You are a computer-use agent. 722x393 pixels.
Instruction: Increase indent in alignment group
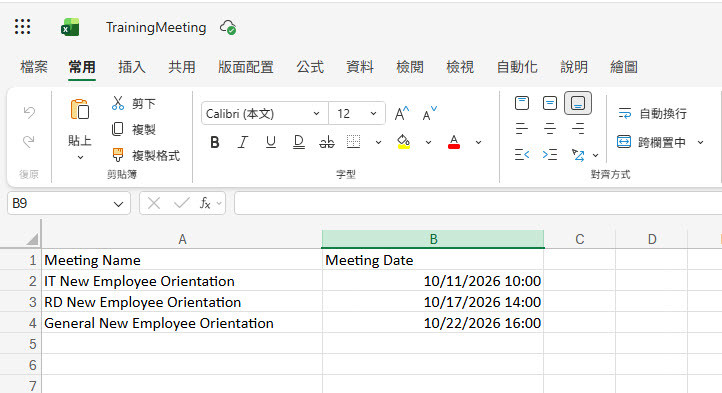click(x=550, y=155)
